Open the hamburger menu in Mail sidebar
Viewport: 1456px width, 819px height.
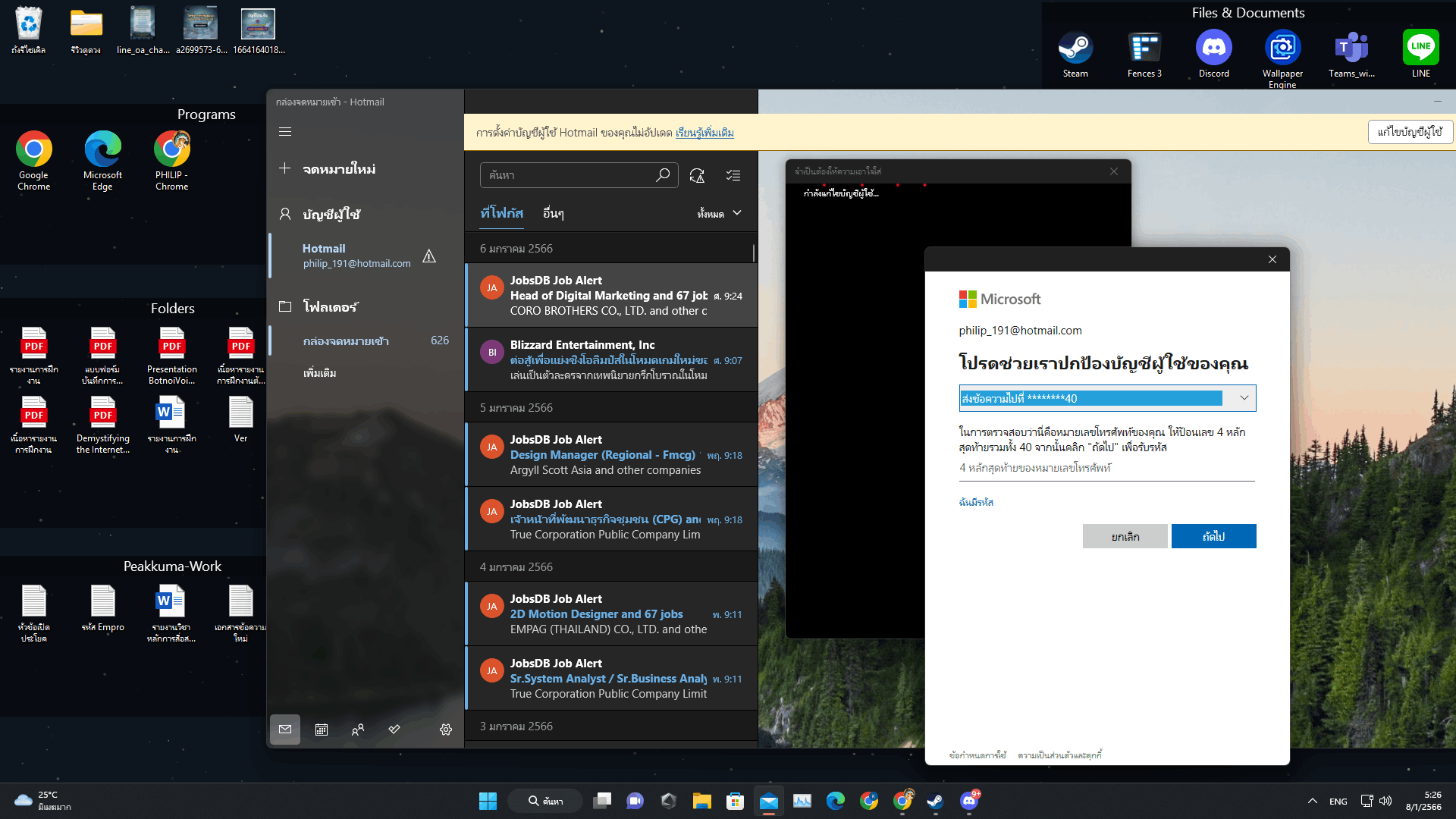[285, 132]
